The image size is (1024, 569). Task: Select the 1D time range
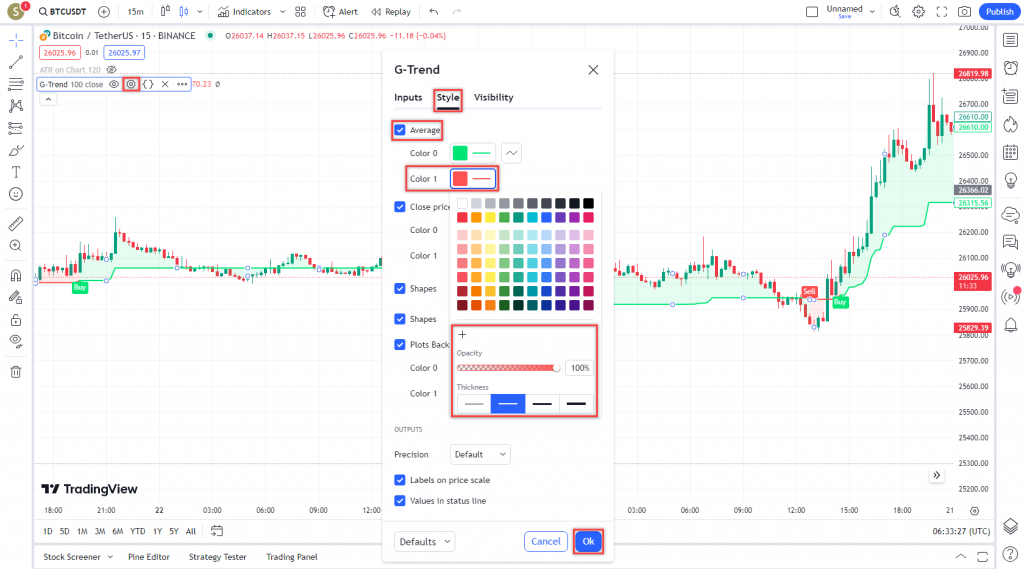coord(48,531)
